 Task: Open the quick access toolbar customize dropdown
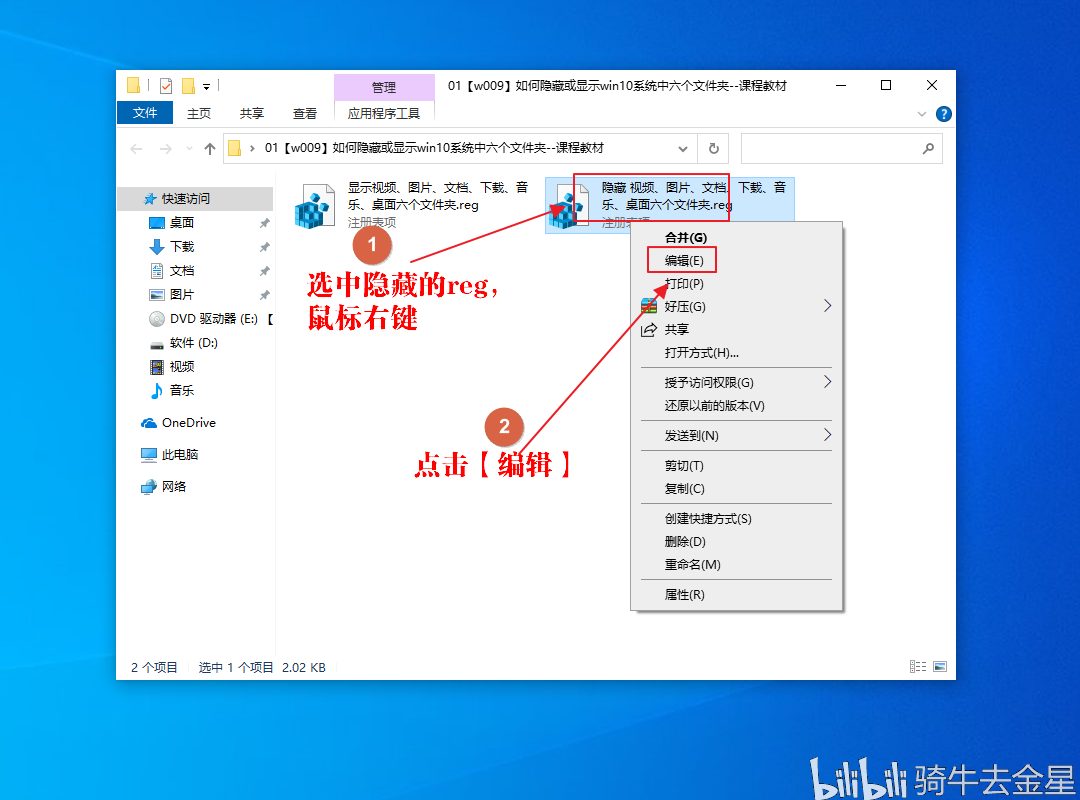tap(206, 87)
